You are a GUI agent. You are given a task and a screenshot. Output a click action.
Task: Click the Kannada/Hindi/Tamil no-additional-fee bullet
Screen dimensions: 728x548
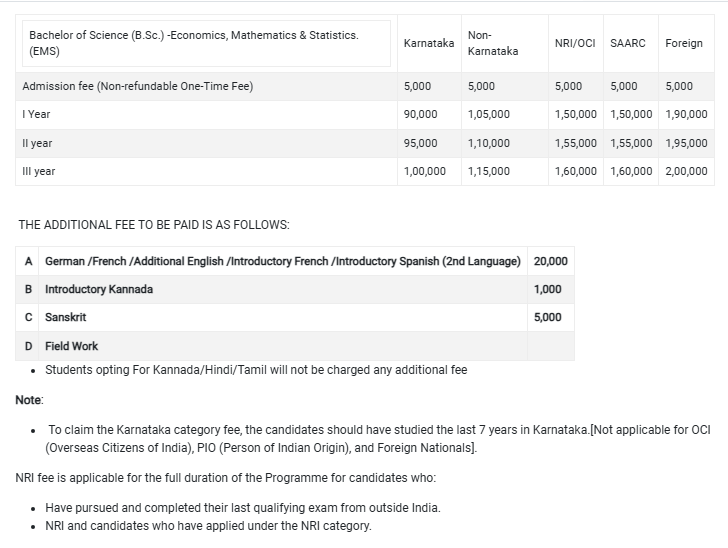[256, 369]
